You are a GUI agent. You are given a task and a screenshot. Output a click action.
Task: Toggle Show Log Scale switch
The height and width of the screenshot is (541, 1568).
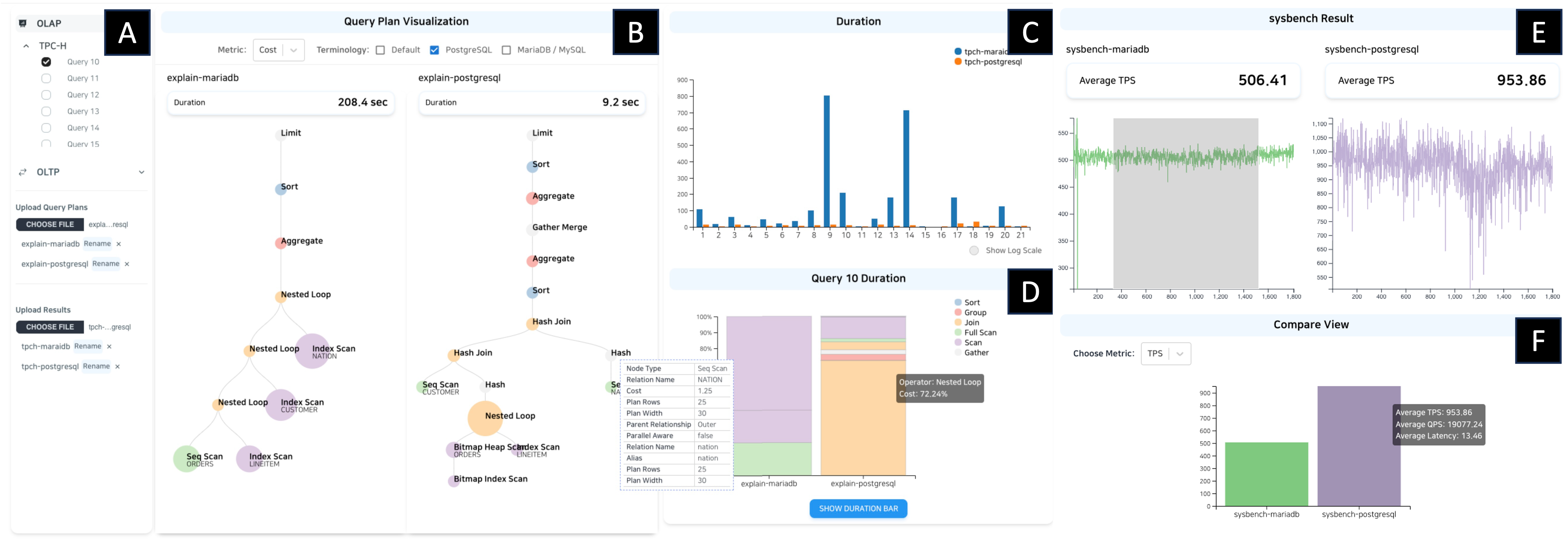click(x=974, y=251)
